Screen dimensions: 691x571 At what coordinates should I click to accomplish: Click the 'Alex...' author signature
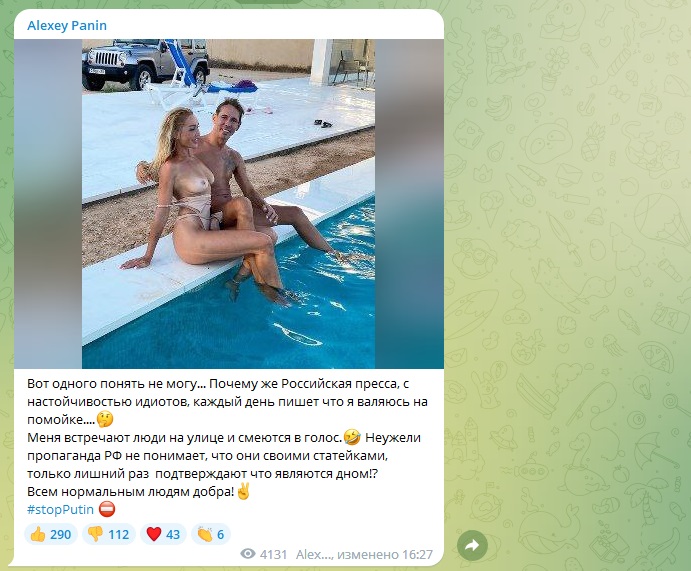coord(314,554)
